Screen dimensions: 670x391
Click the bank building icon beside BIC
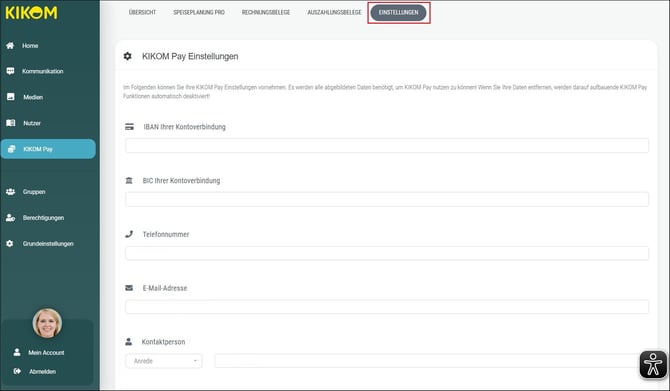(129, 180)
